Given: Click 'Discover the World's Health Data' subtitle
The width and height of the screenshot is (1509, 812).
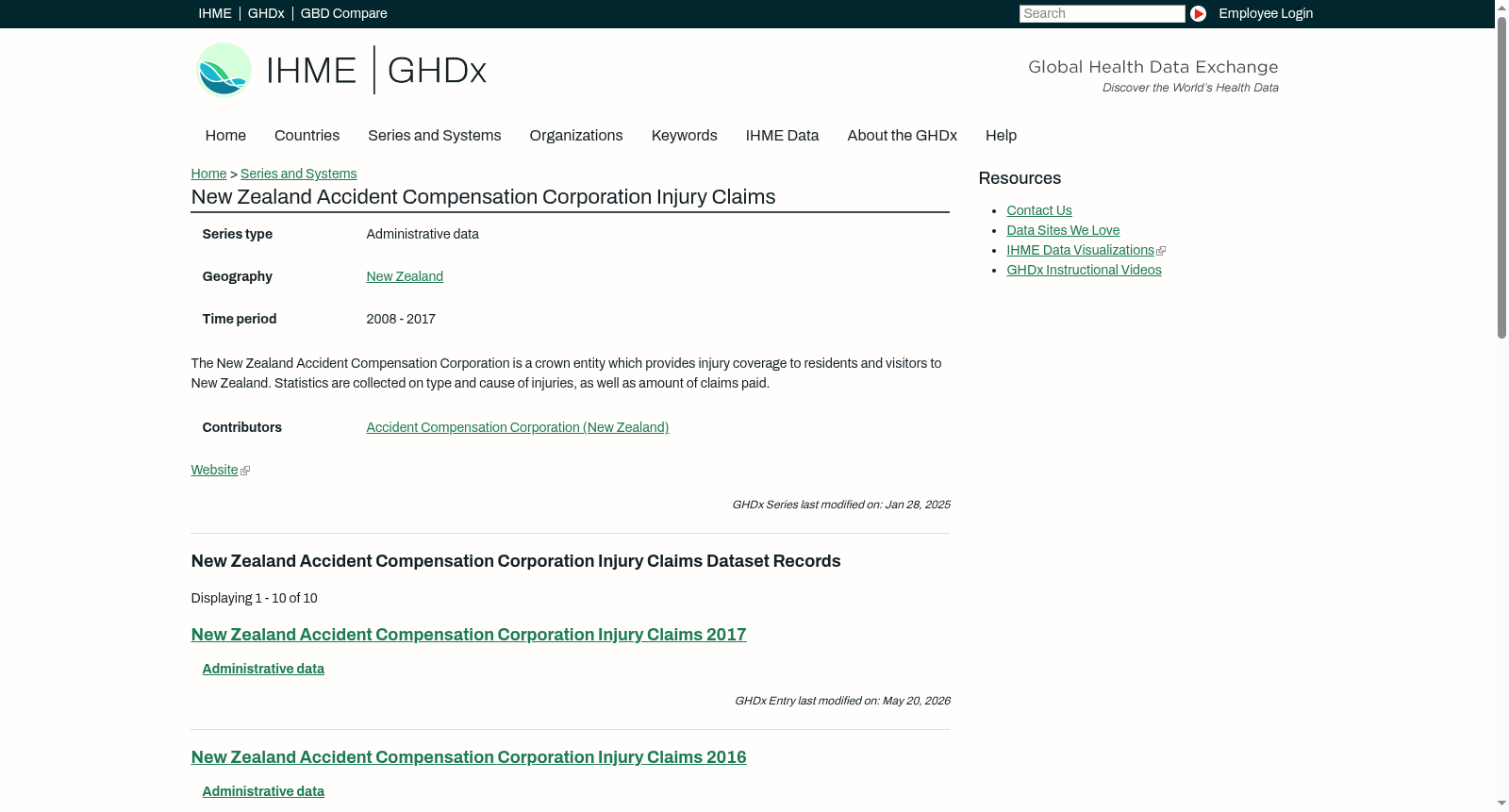Looking at the screenshot, I should (1190, 88).
